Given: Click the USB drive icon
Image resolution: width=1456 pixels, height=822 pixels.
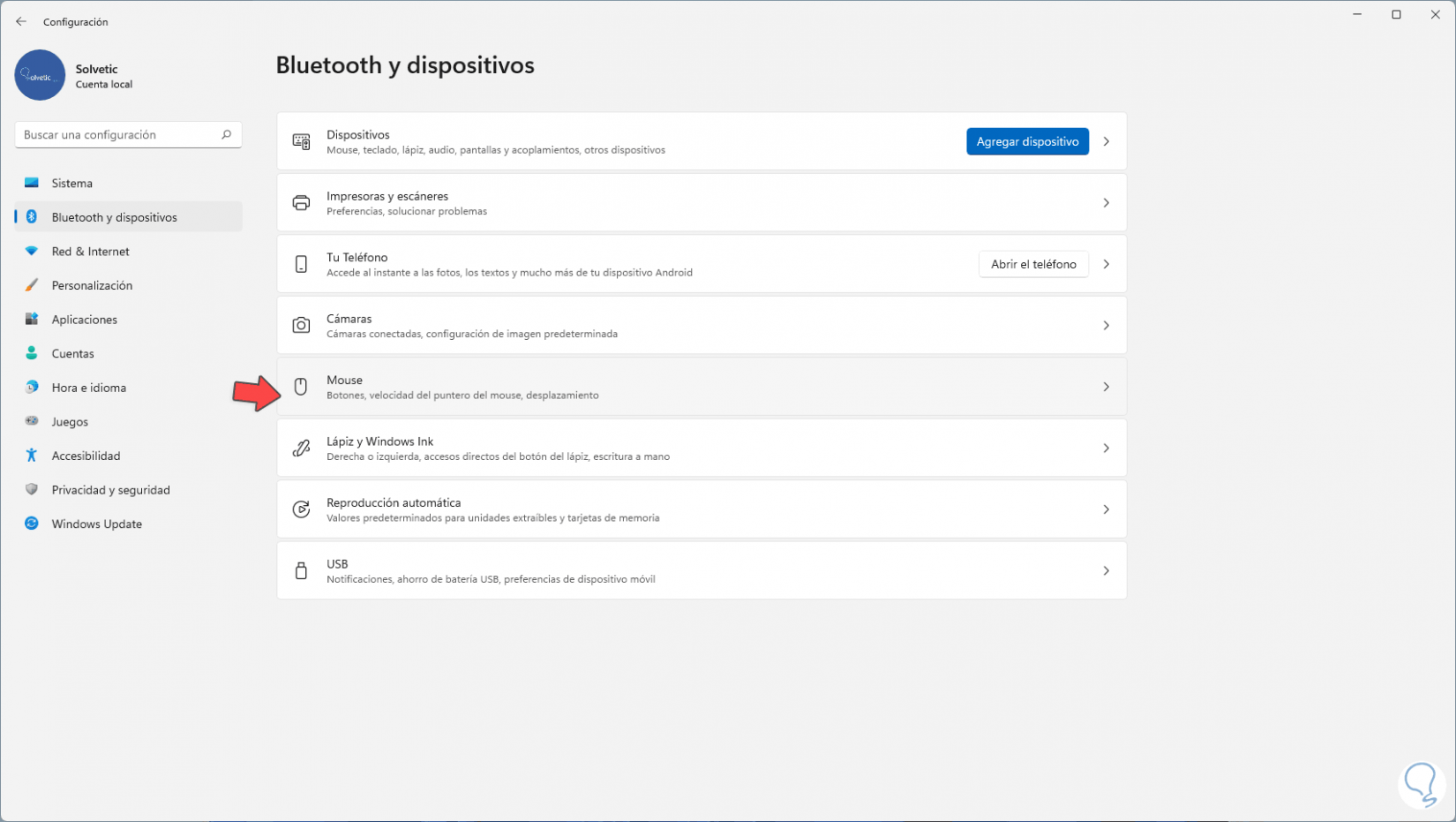Looking at the screenshot, I should [301, 571].
